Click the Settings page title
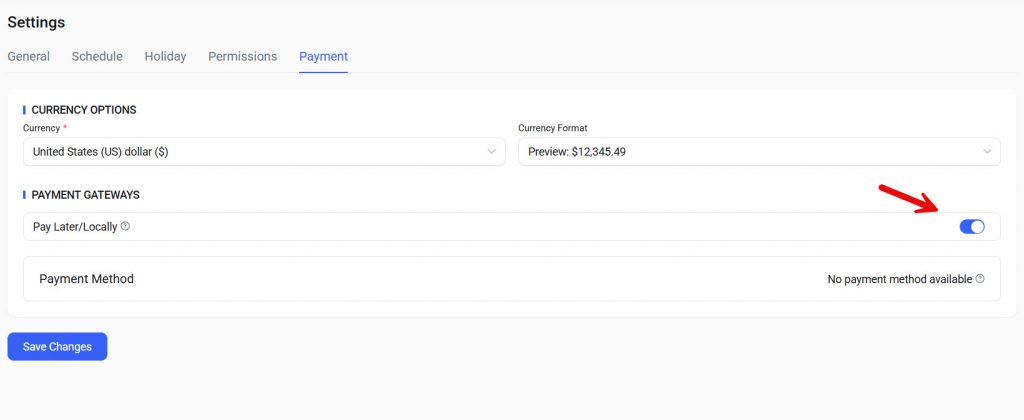The width and height of the screenshot is (1024, 420). [x=36, y=22]
